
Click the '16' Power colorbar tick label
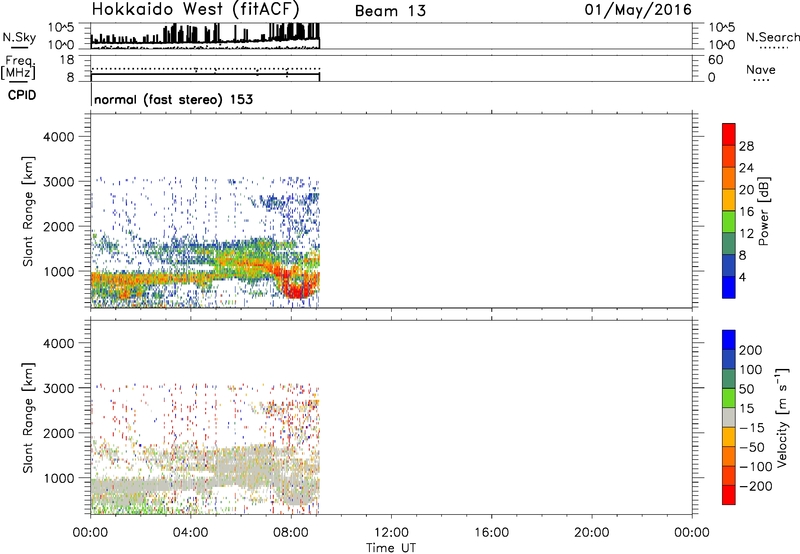[746, 212]
